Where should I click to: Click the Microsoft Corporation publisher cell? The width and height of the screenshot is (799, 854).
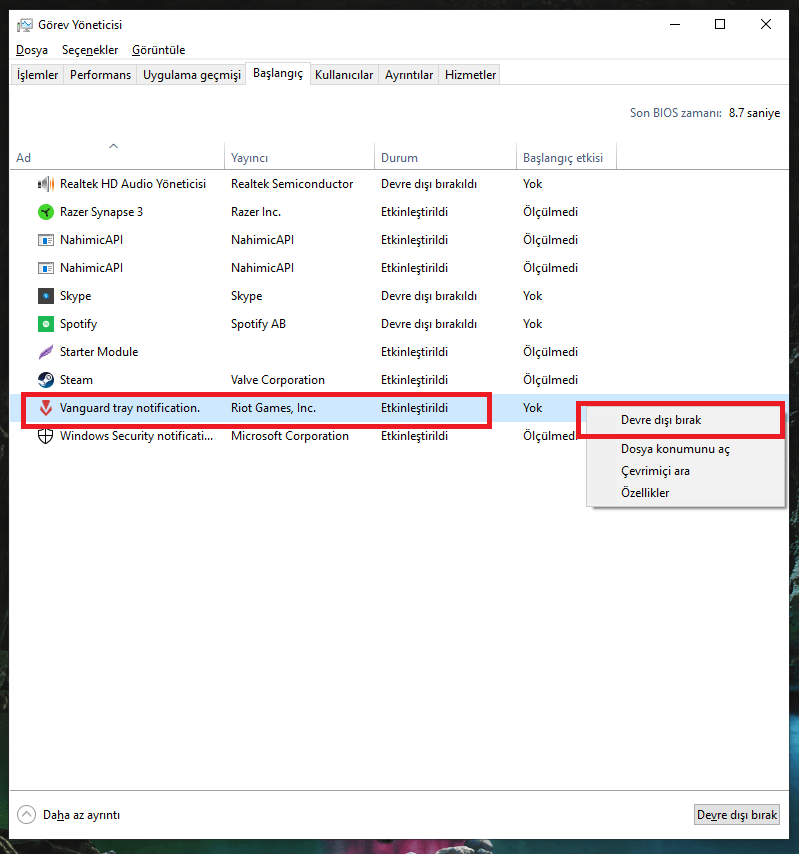coord(289,436)
